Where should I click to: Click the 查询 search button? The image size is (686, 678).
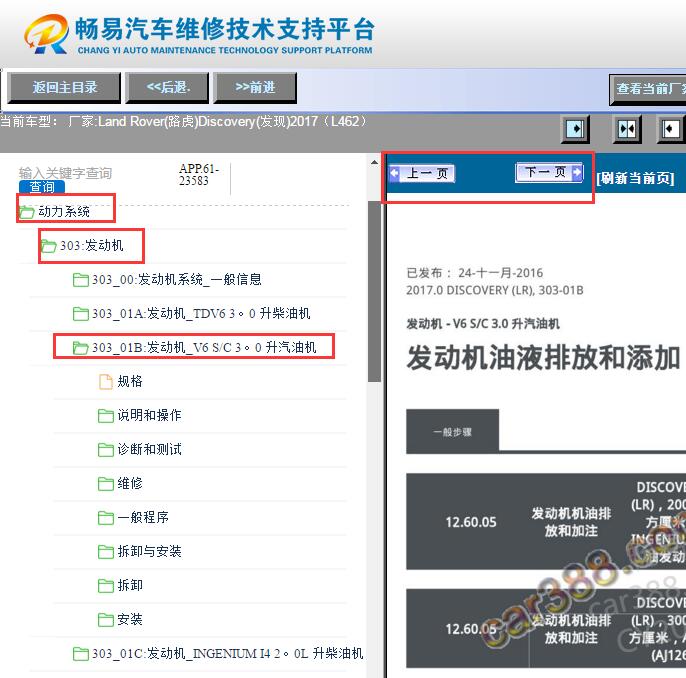coord(42,187)
